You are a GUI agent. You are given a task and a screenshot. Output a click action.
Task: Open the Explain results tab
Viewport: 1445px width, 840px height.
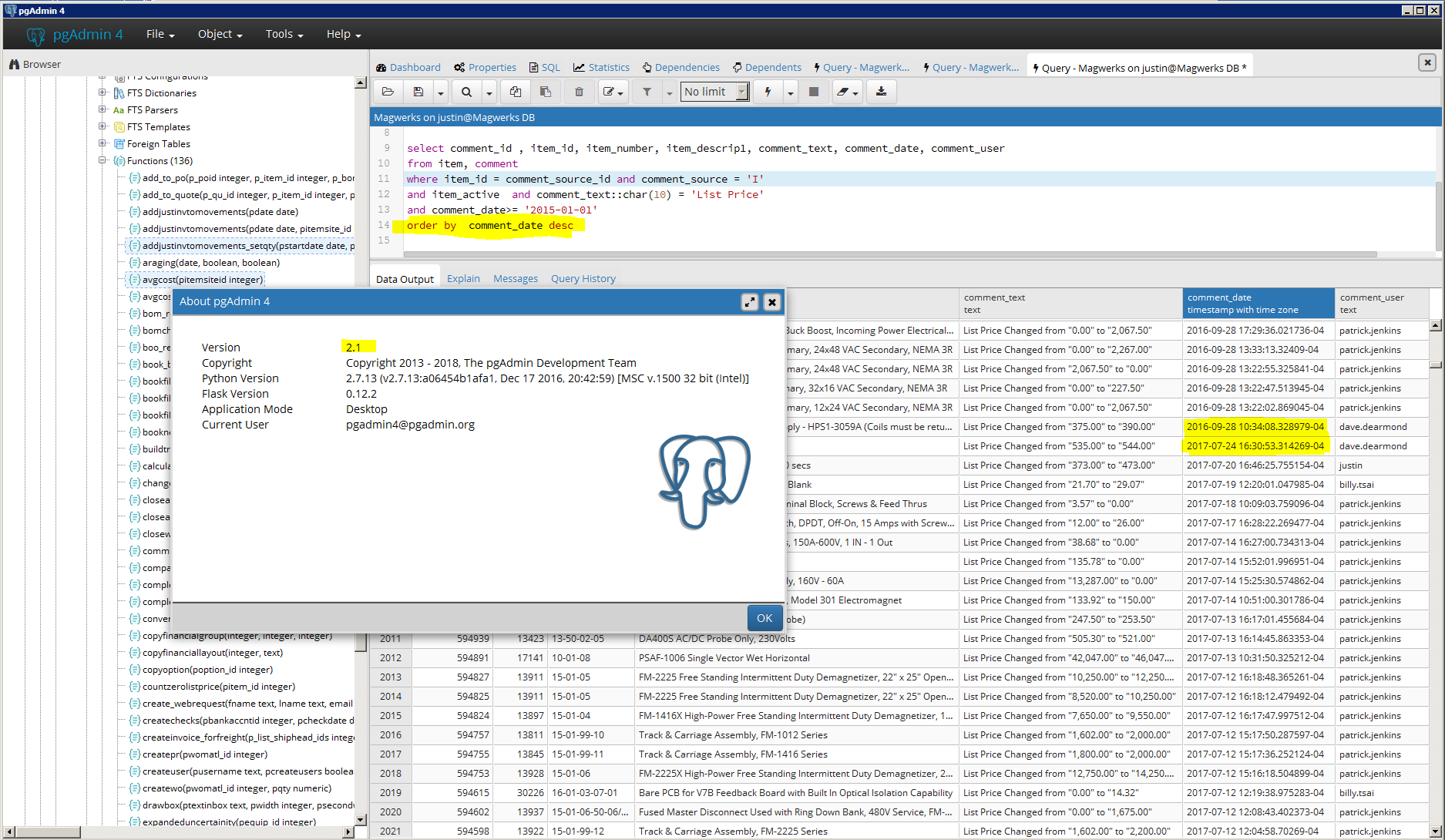(463, 279)
